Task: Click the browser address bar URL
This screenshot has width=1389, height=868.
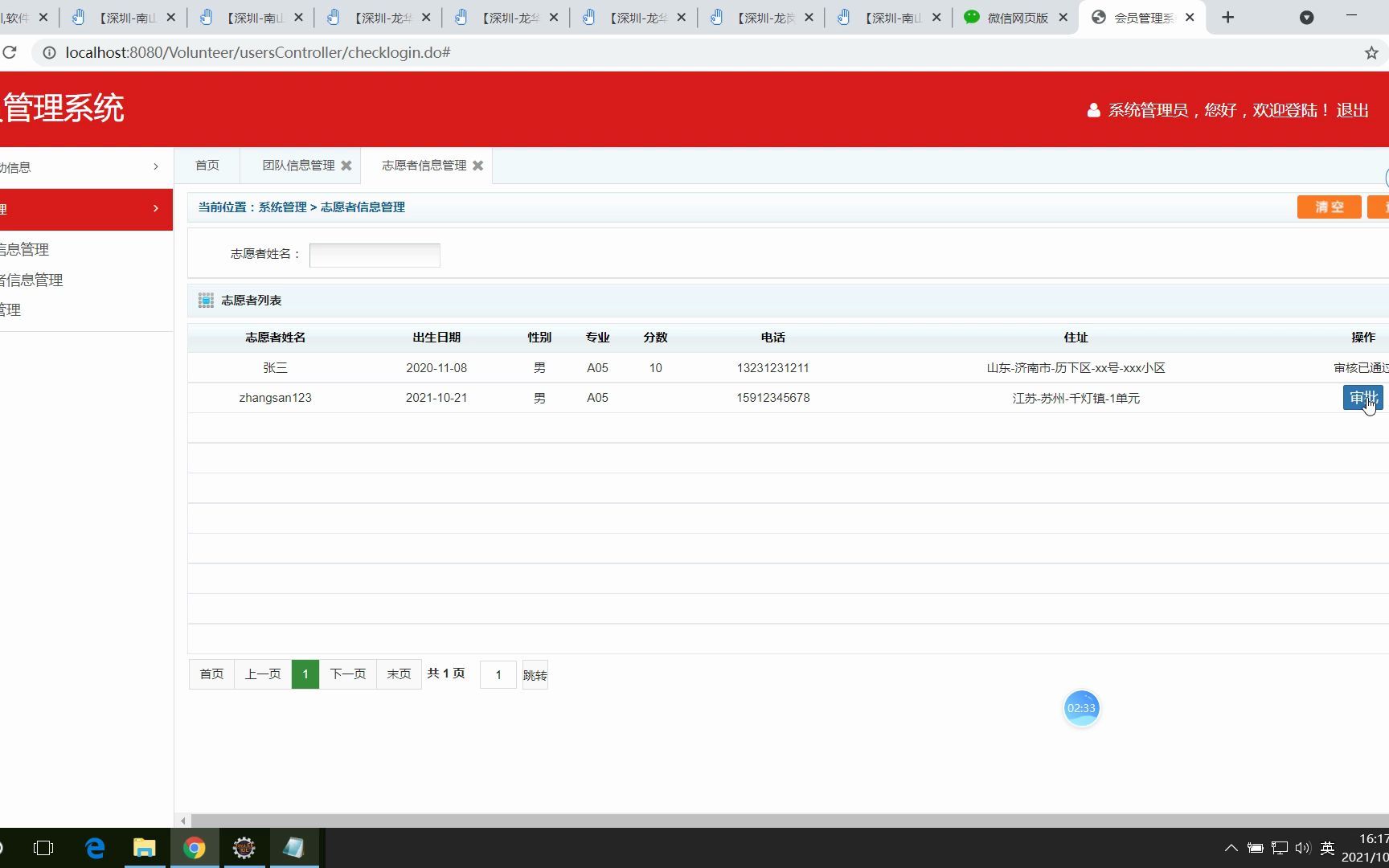Action: (258, 52)
